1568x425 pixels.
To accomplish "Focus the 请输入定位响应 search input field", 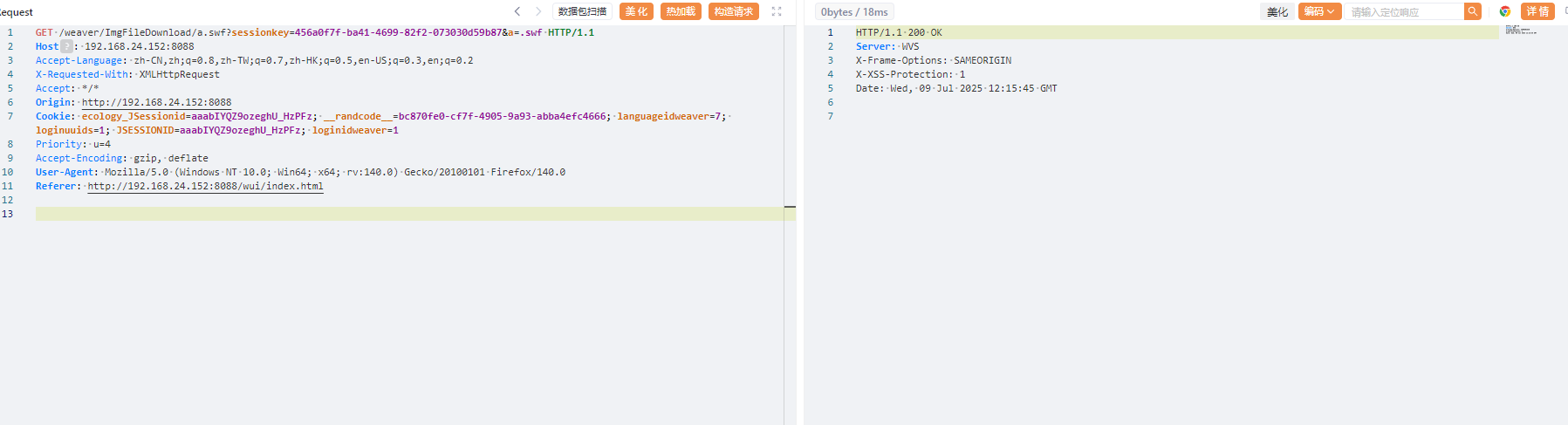I will pyautogui.click(x=1403, y=11).
